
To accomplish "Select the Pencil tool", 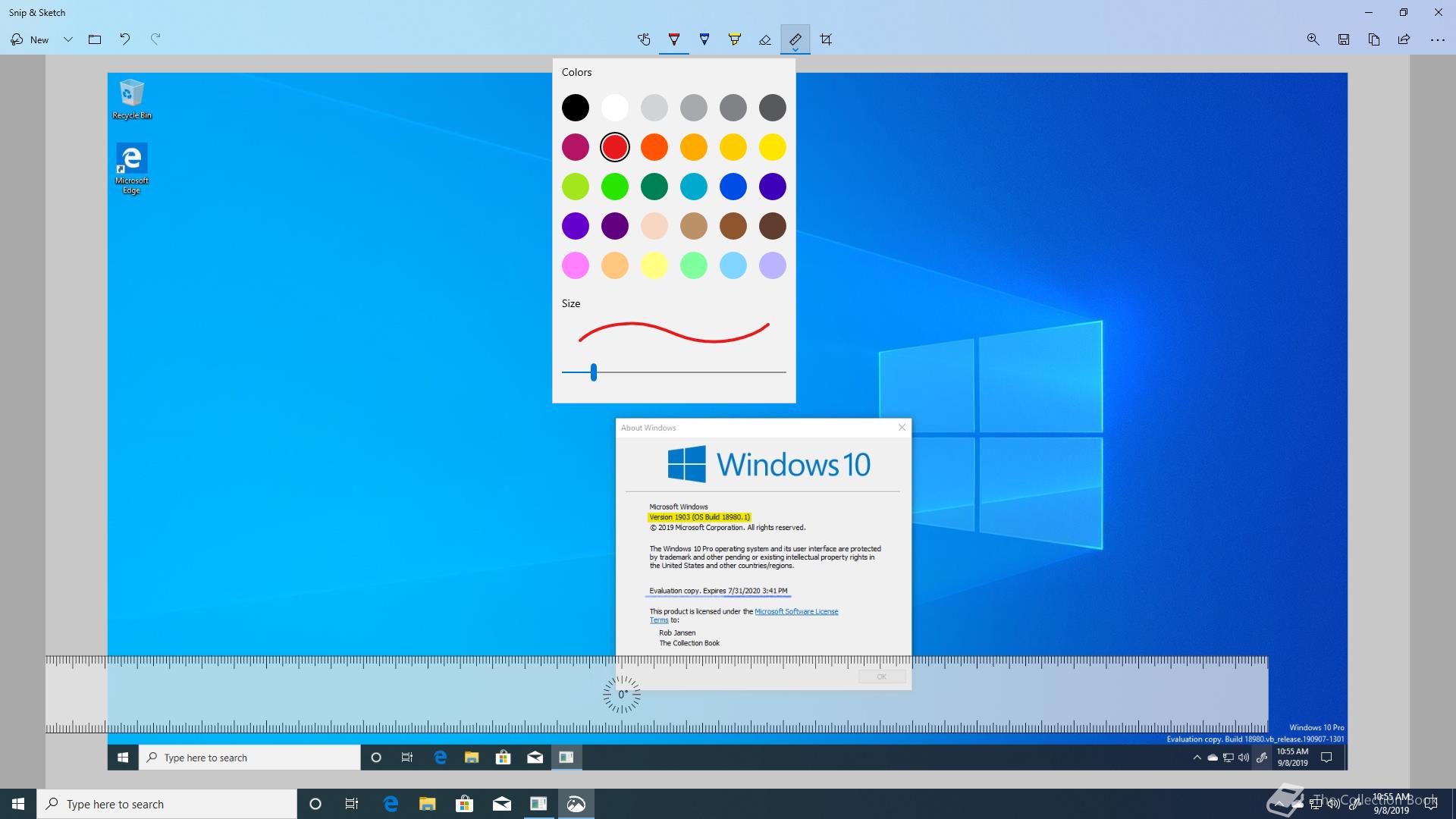I will tap(704, 39).
